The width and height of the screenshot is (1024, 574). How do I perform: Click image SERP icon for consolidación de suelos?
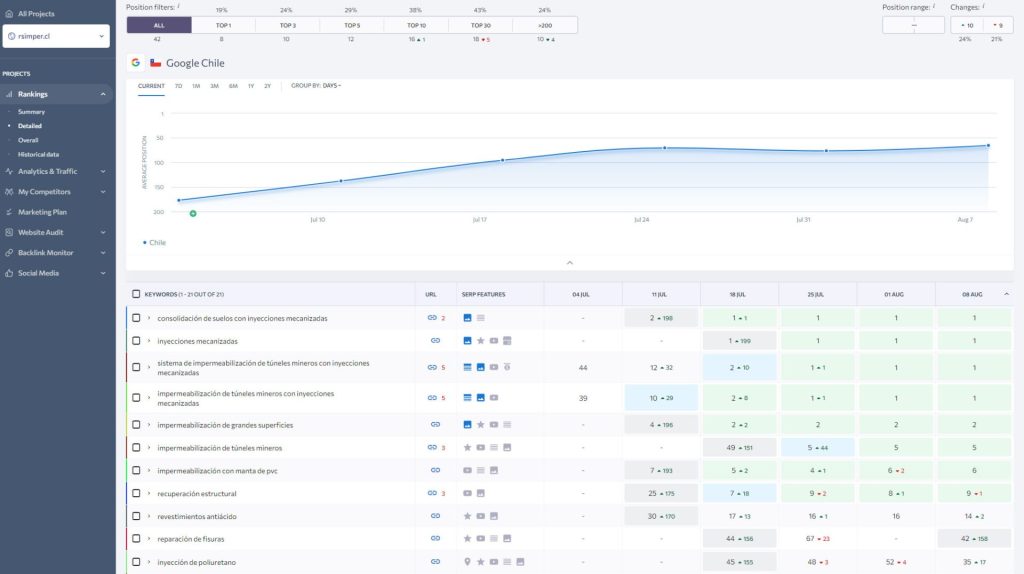click(467, 318)
